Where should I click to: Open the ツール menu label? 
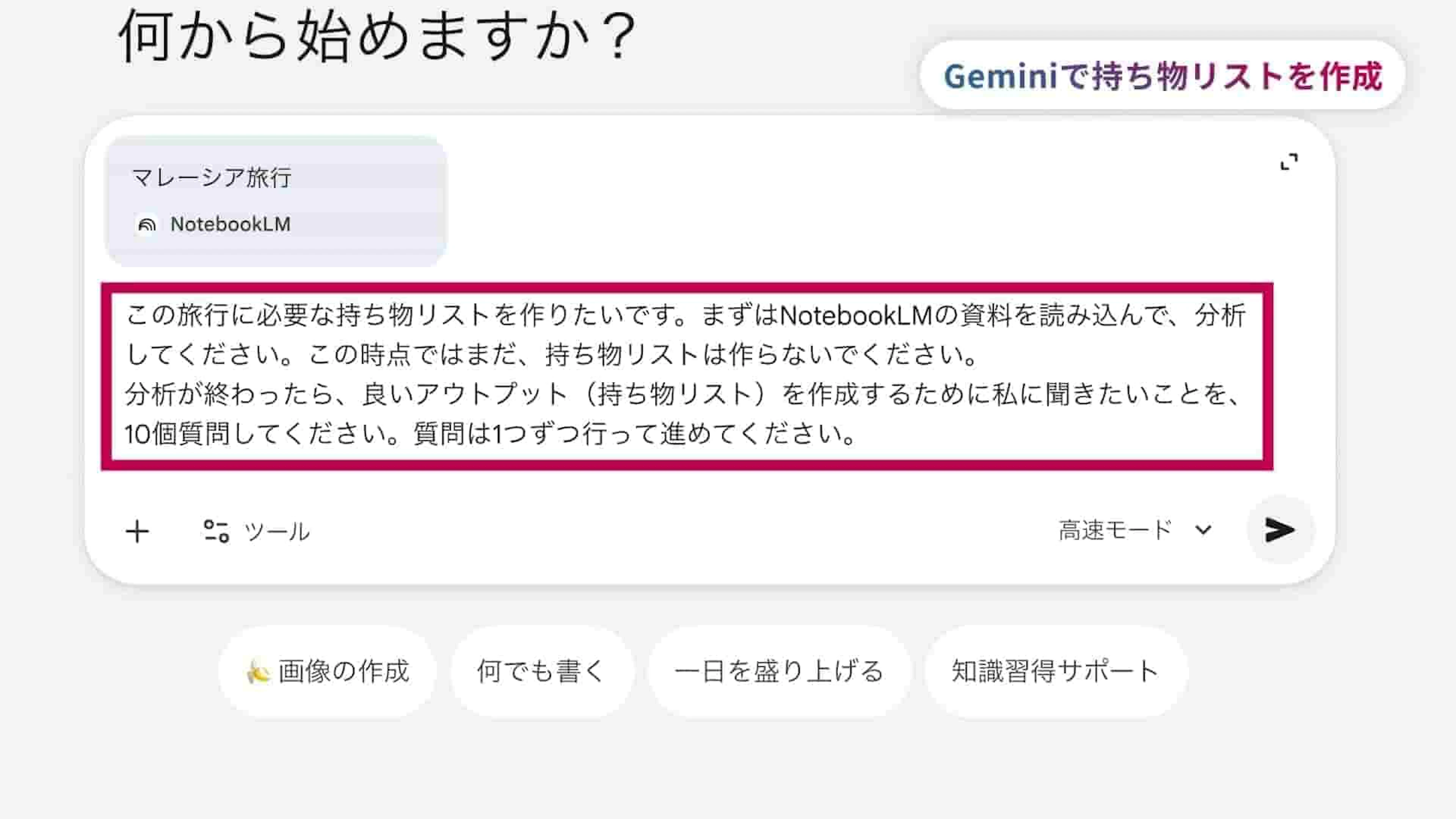coord(277,531)
